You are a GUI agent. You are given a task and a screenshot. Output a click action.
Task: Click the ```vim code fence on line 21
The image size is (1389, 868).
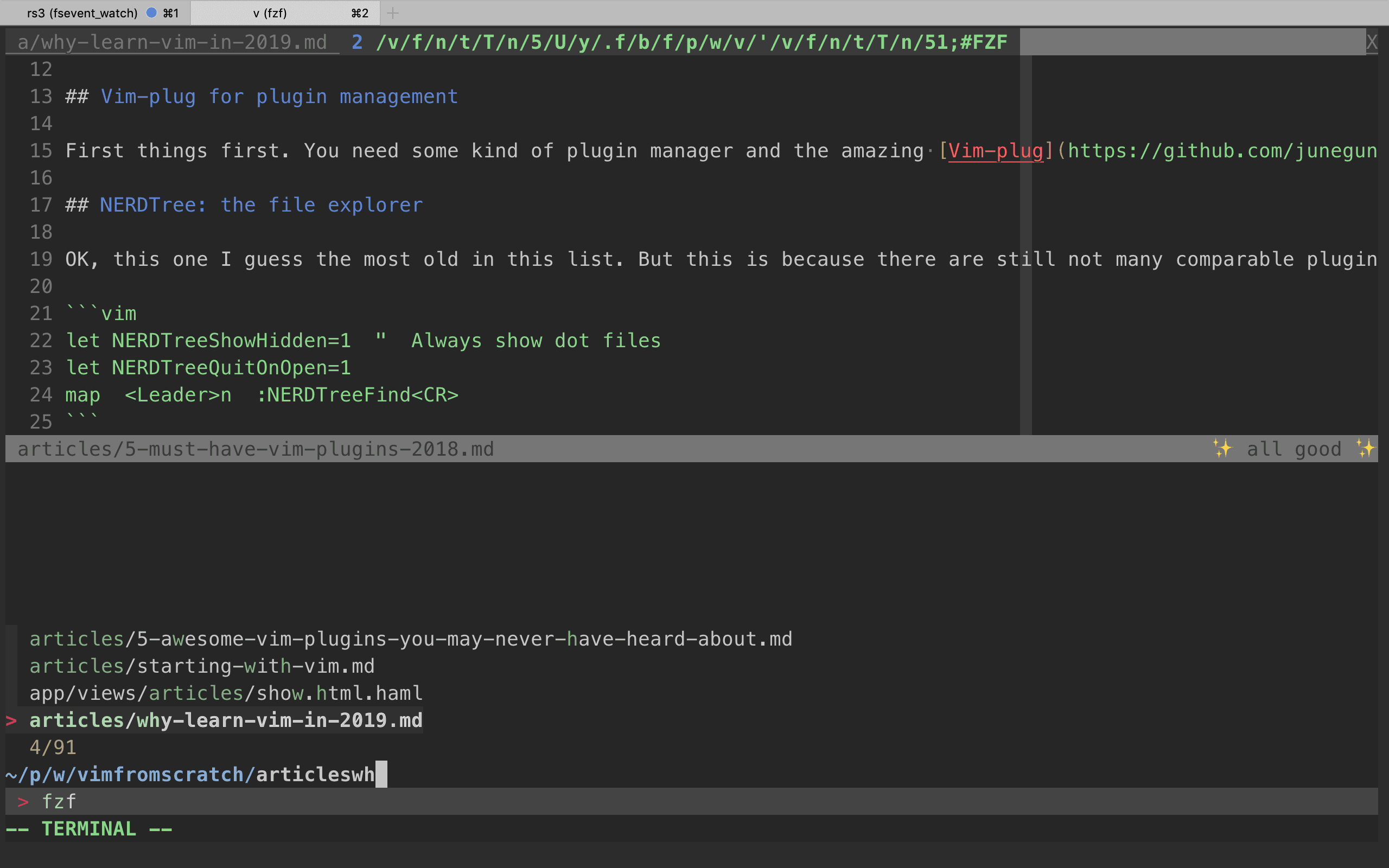click(x=101, y=314)
